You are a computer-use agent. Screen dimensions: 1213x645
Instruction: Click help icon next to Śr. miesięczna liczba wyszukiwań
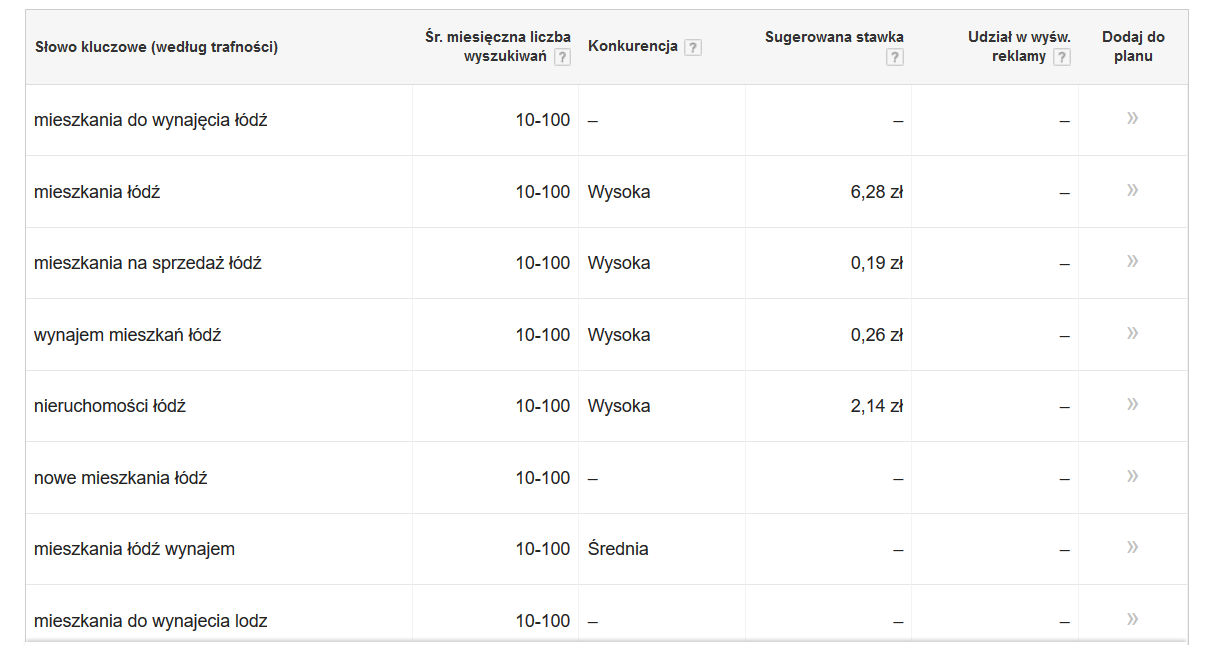click(x=562, y=57)
